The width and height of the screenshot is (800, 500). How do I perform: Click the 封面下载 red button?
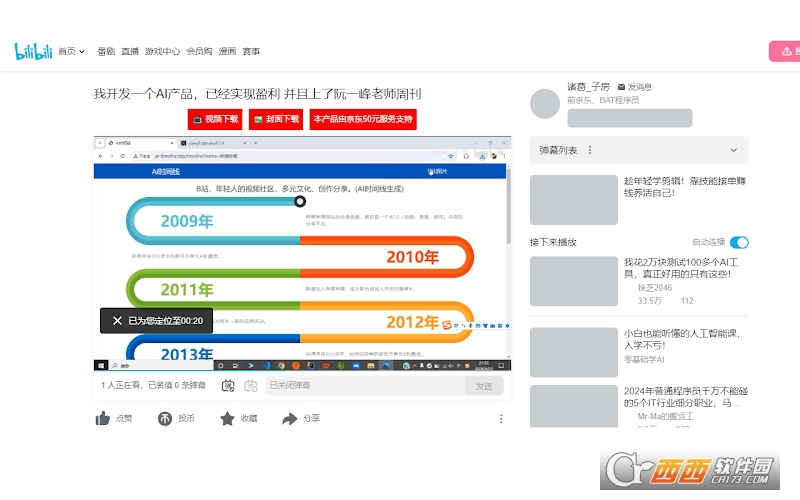click(276, 119)
